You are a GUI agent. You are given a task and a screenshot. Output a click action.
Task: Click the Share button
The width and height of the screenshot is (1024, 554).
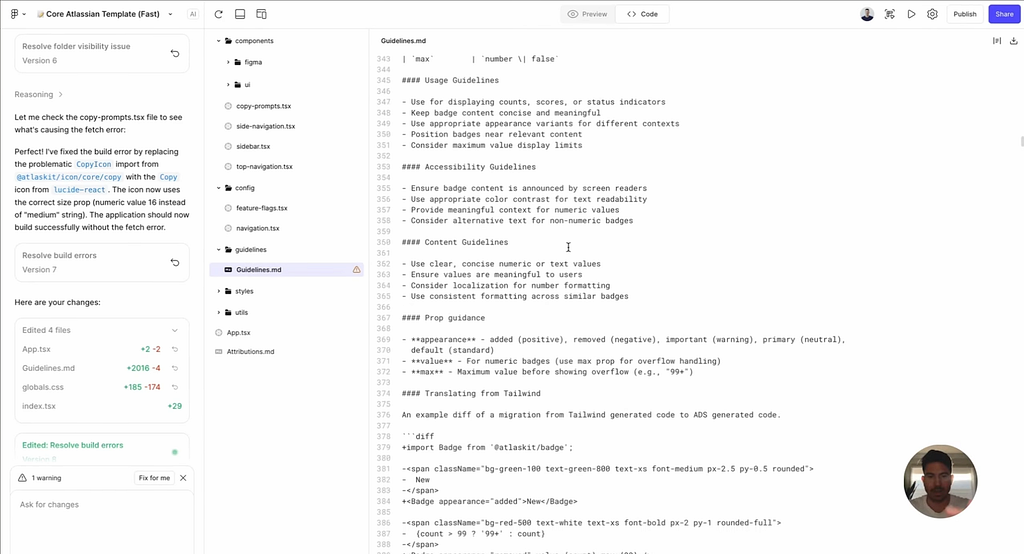[1004, 14]
